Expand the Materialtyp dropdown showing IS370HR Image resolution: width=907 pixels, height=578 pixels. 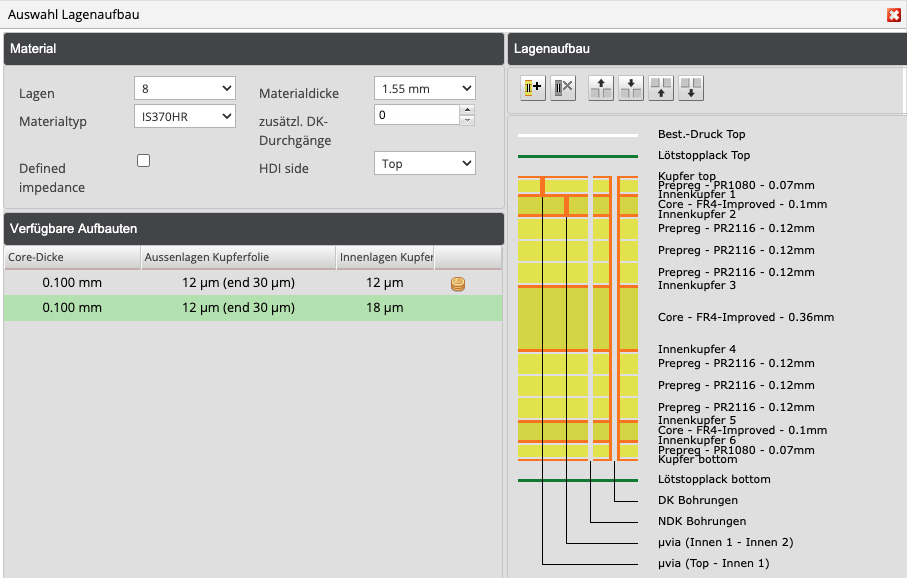(x=184, y=116)
